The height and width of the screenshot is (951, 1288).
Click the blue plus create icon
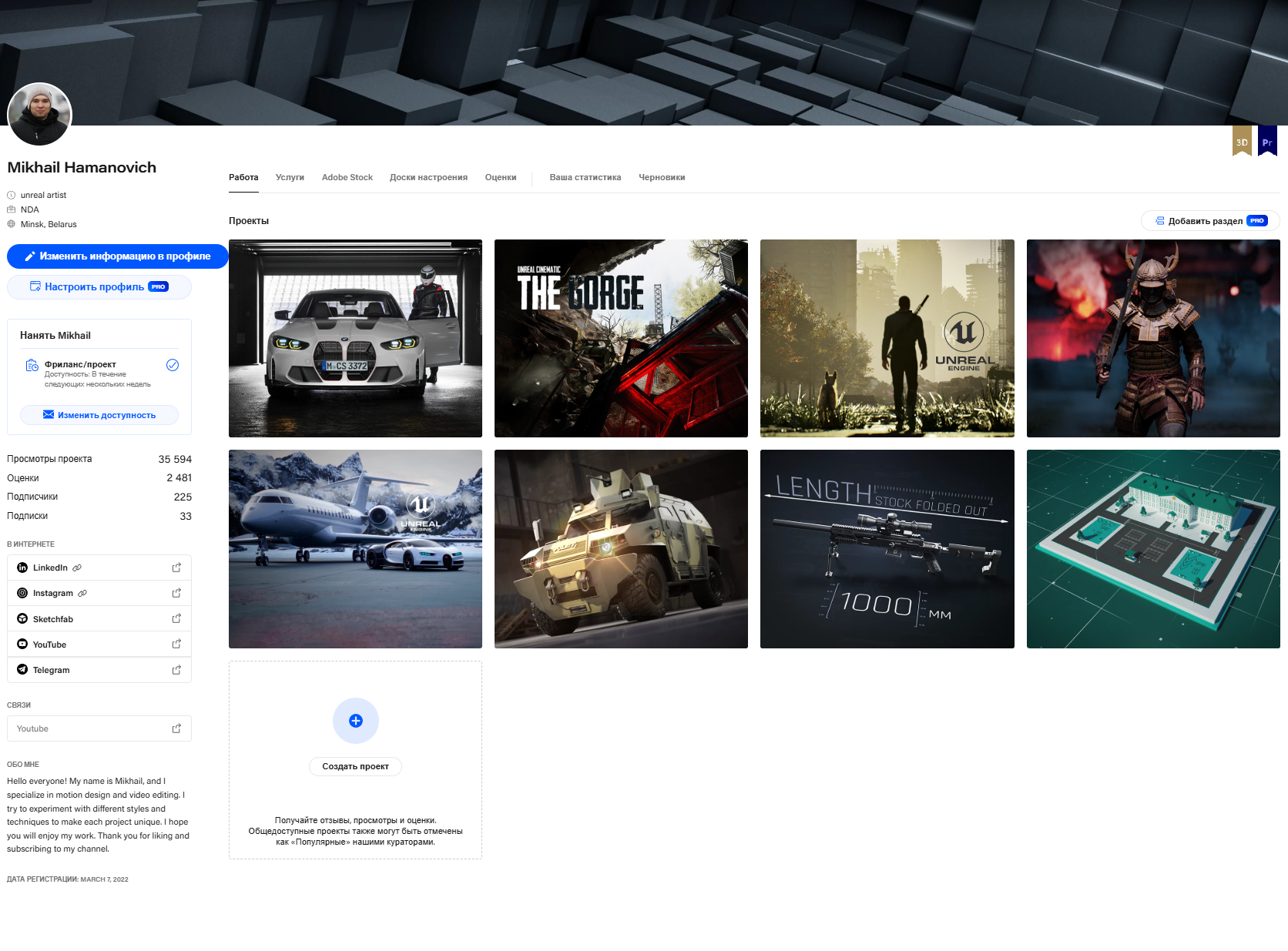355,721
